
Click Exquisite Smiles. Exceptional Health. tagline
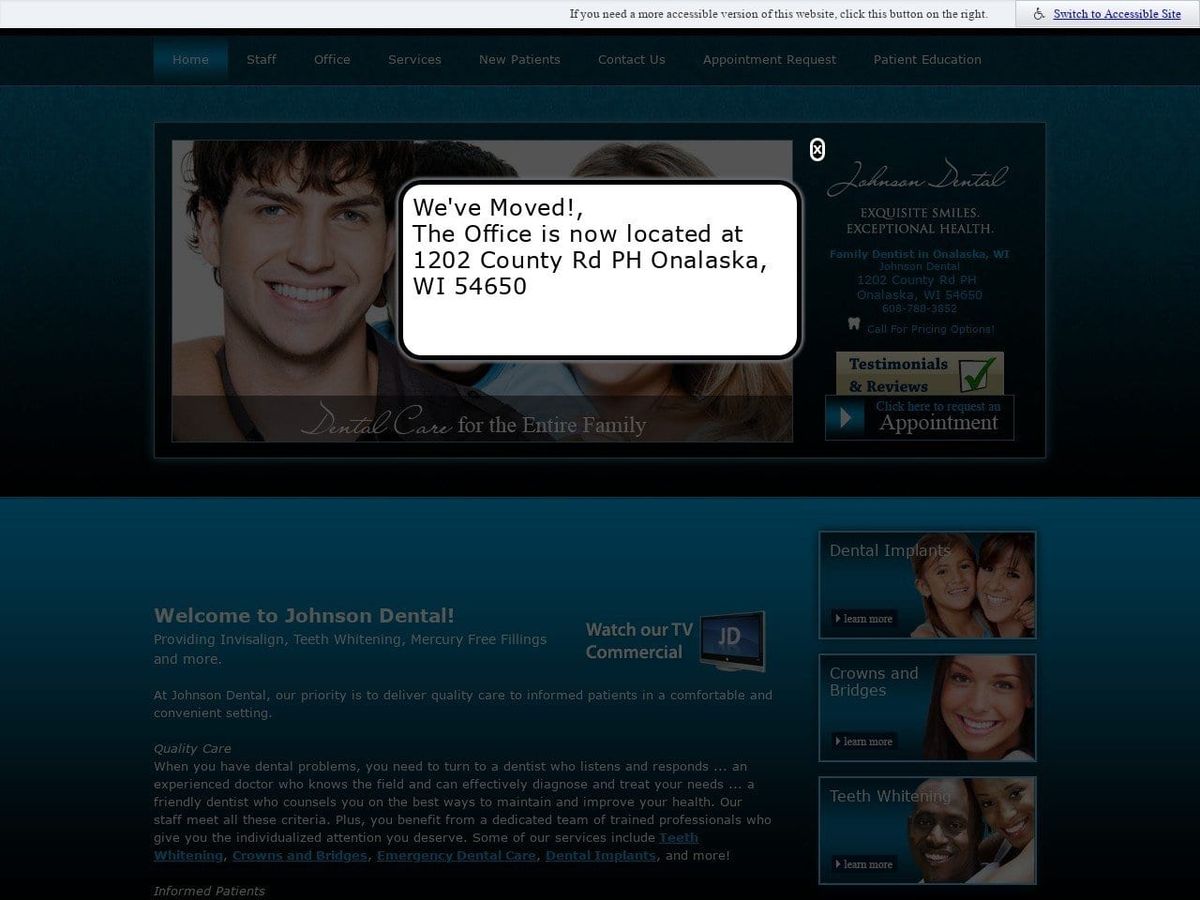[x=919, y=221]
